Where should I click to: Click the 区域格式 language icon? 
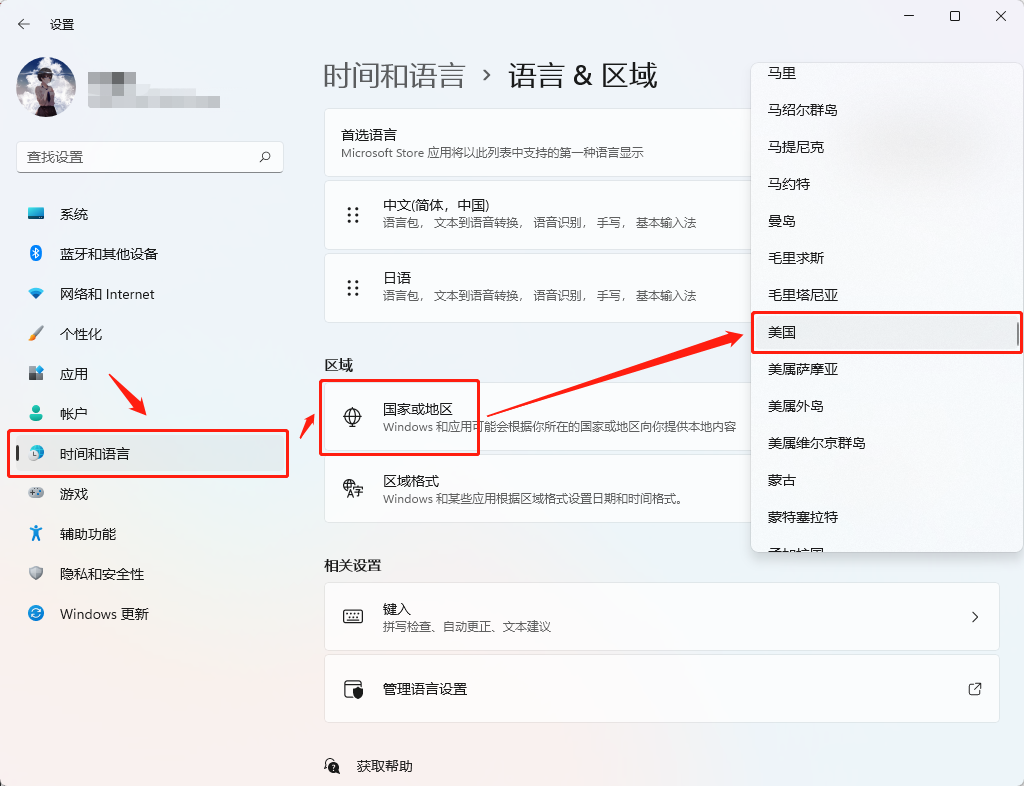[353, 488]
